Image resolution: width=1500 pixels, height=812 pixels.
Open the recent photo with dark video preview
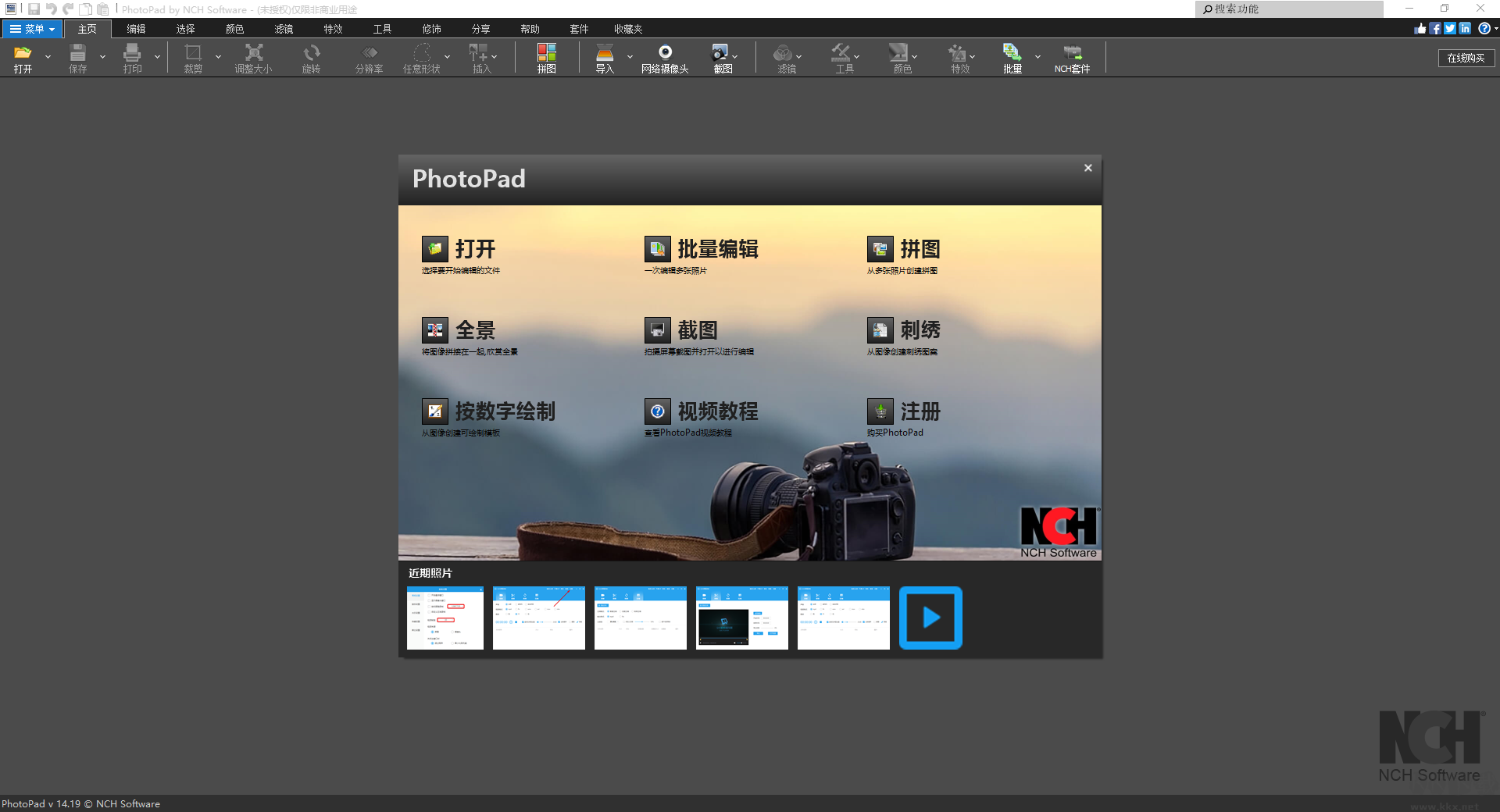point(742,618)
